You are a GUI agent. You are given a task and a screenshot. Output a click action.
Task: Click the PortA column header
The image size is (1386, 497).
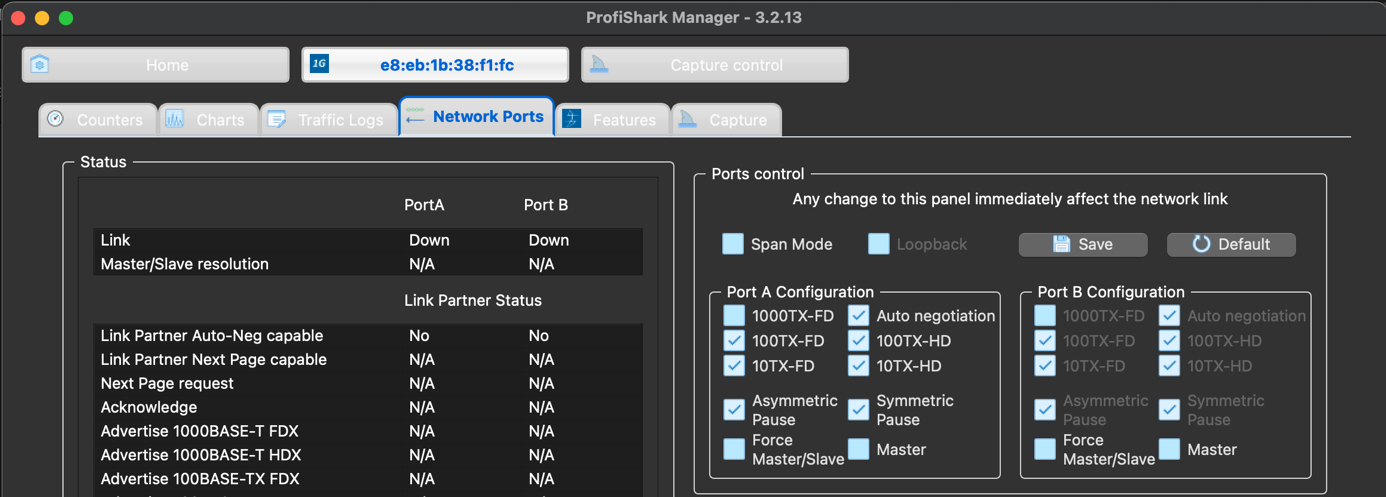(424, 205)
